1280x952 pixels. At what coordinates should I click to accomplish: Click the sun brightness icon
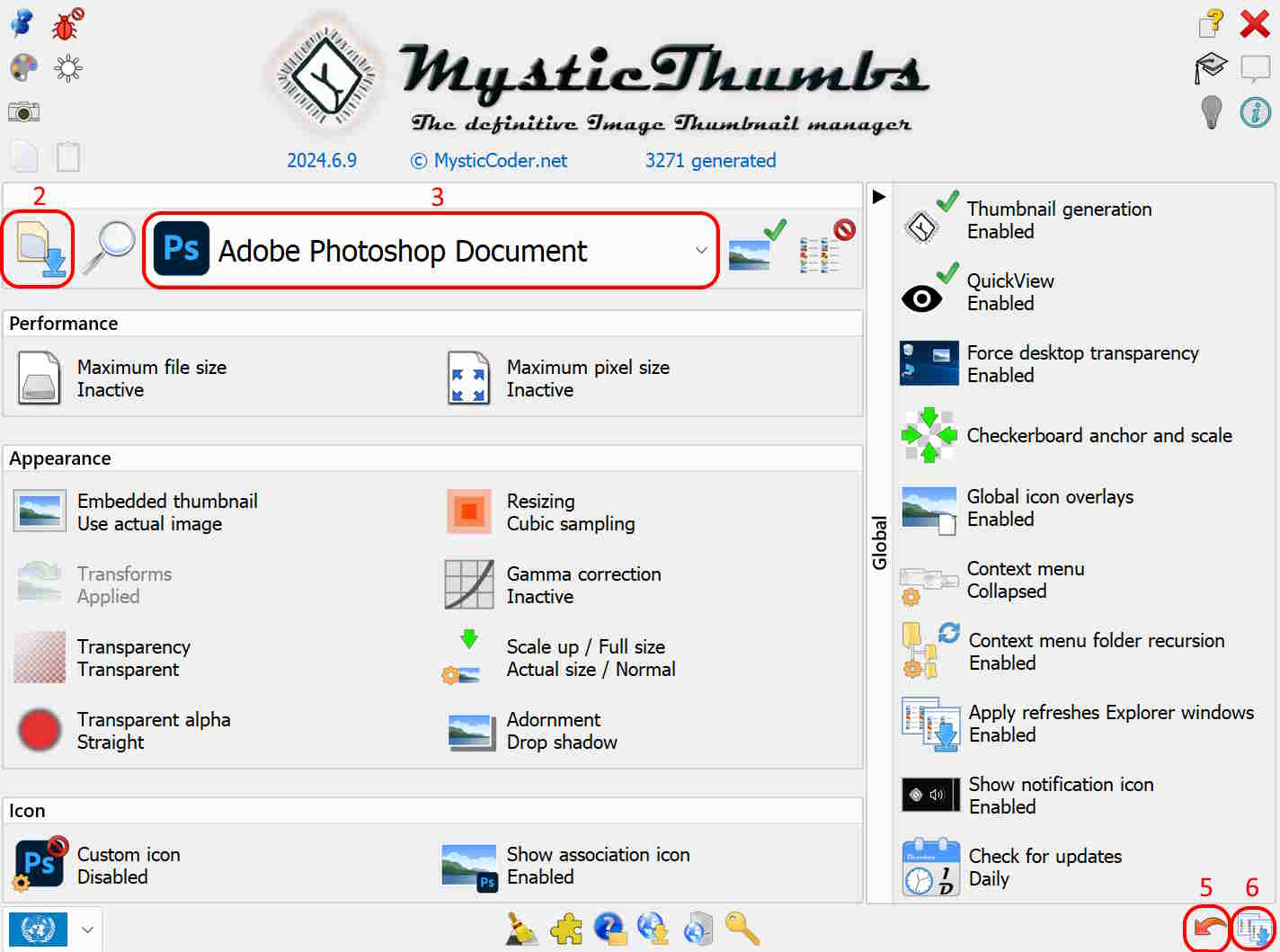(x=68, y=68)
